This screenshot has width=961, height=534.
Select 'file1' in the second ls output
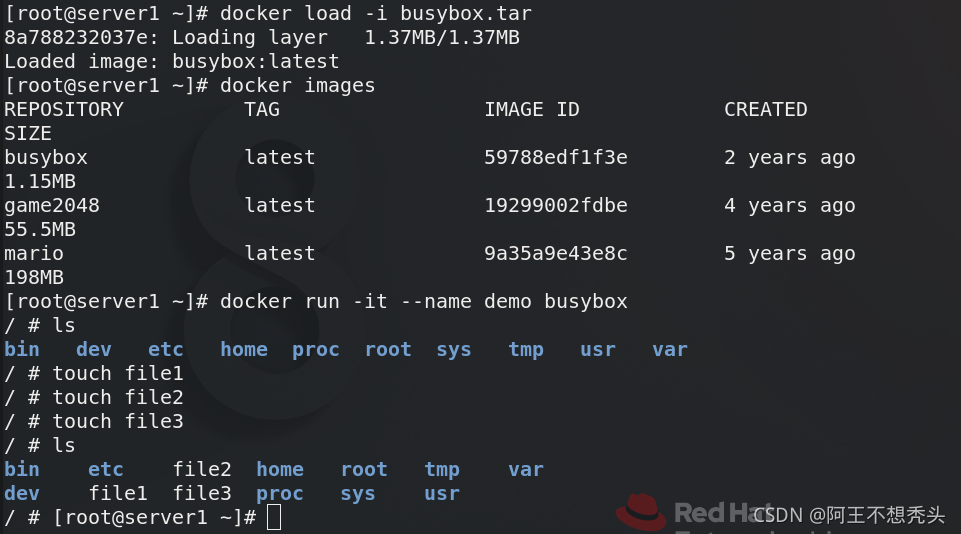[x=118, y=494]
